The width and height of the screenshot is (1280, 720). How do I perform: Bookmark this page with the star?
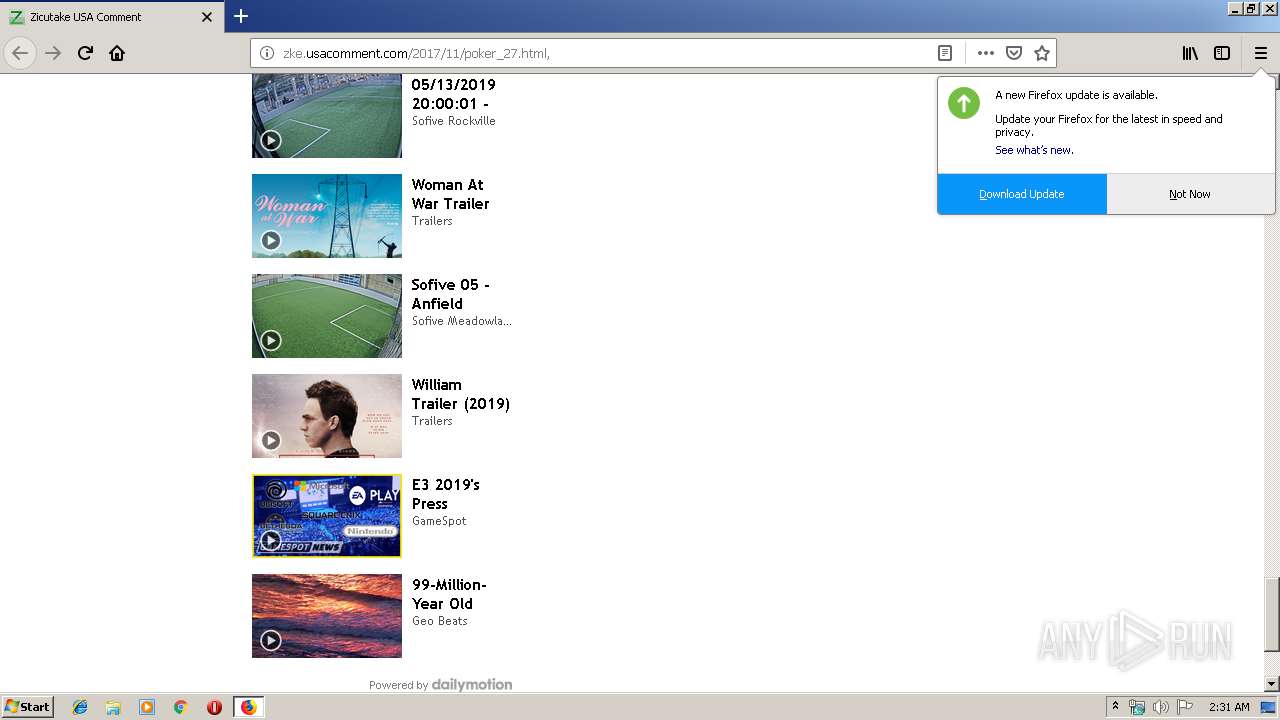[1042, 53]
